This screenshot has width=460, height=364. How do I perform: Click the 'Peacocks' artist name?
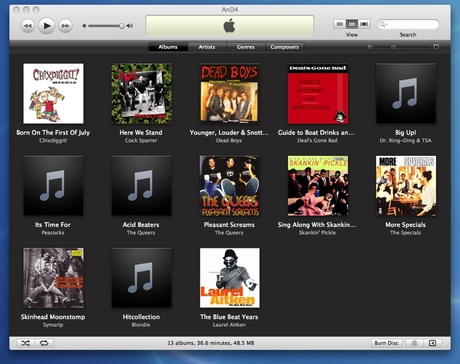click(53, 233)
